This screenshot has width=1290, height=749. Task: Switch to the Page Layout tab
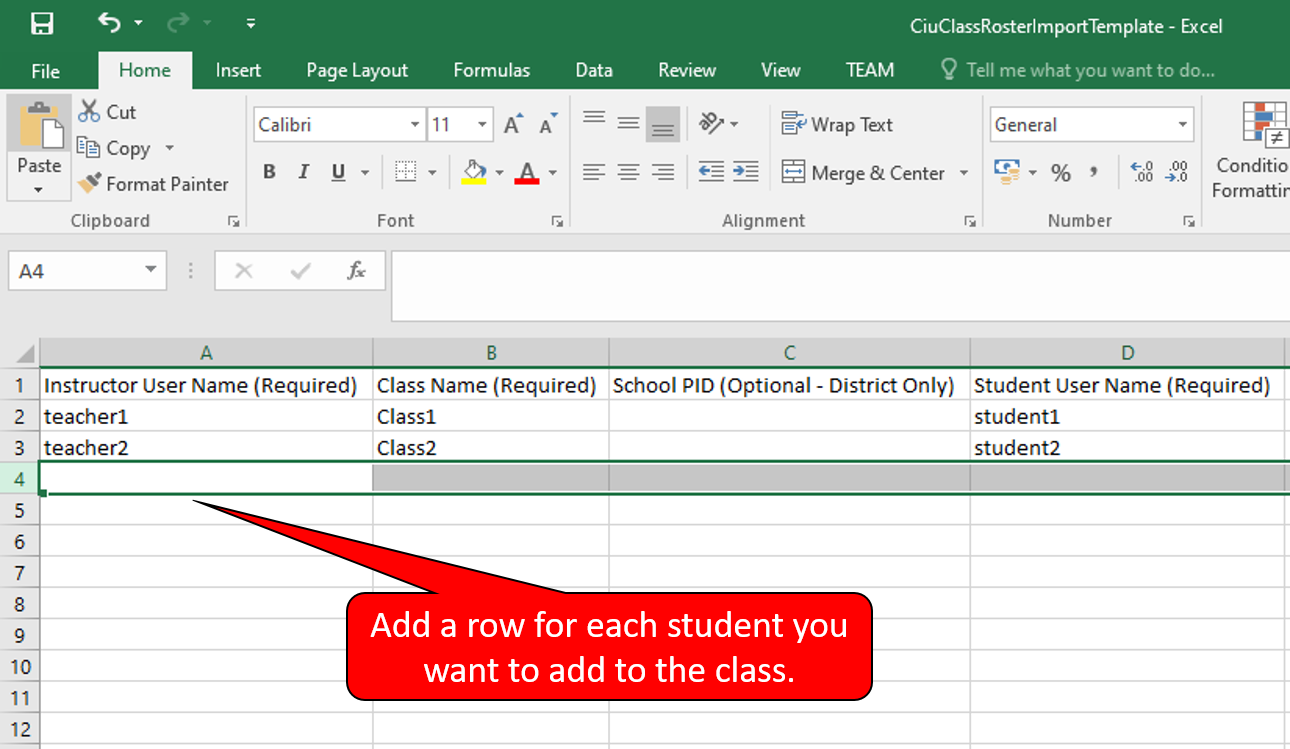point(357,70)
